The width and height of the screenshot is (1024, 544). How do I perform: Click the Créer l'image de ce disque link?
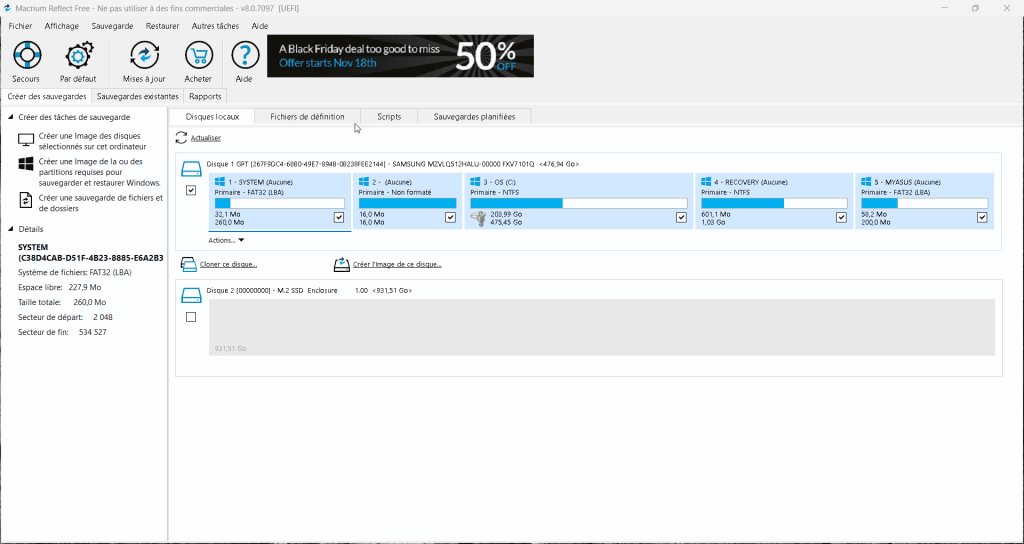tap(397, 265)
